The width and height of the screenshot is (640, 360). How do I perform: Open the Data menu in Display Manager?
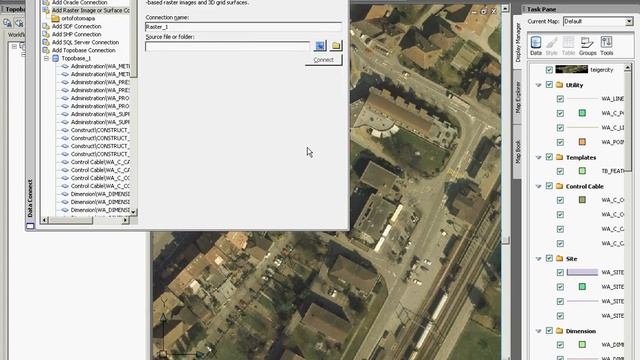(536, 45)
